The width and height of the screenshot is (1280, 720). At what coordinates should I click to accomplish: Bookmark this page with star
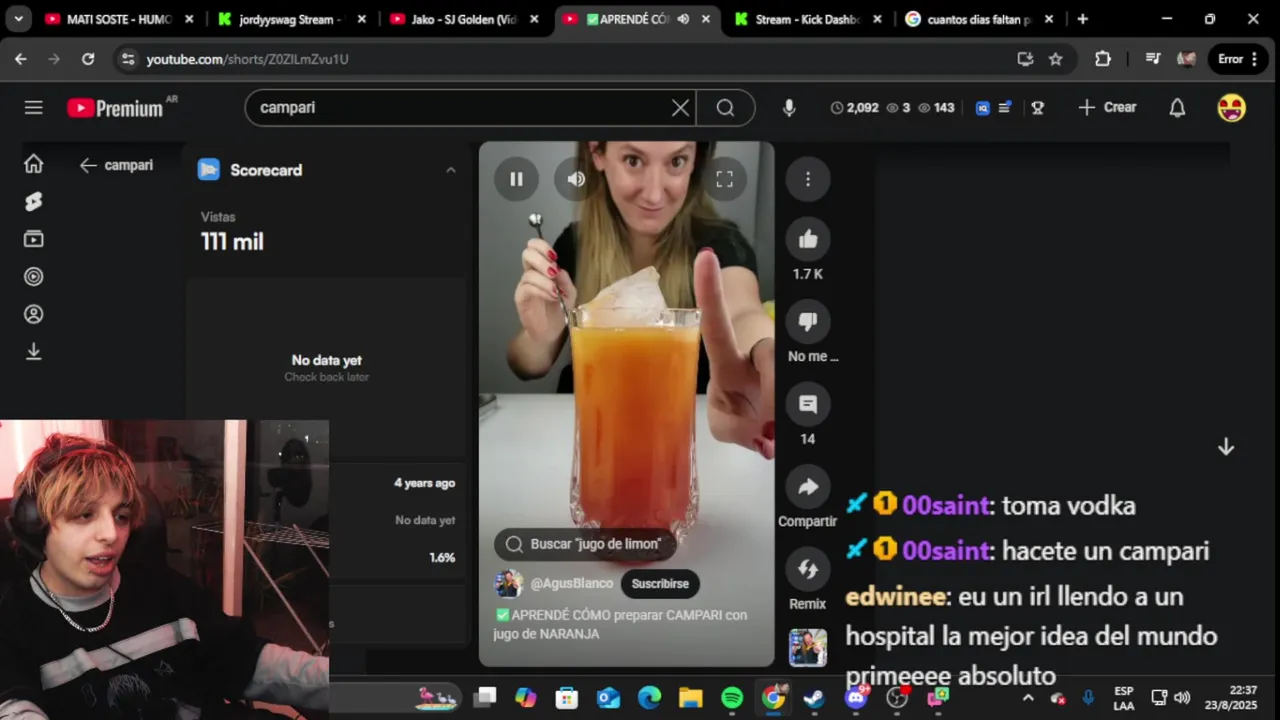[1055, 59]
